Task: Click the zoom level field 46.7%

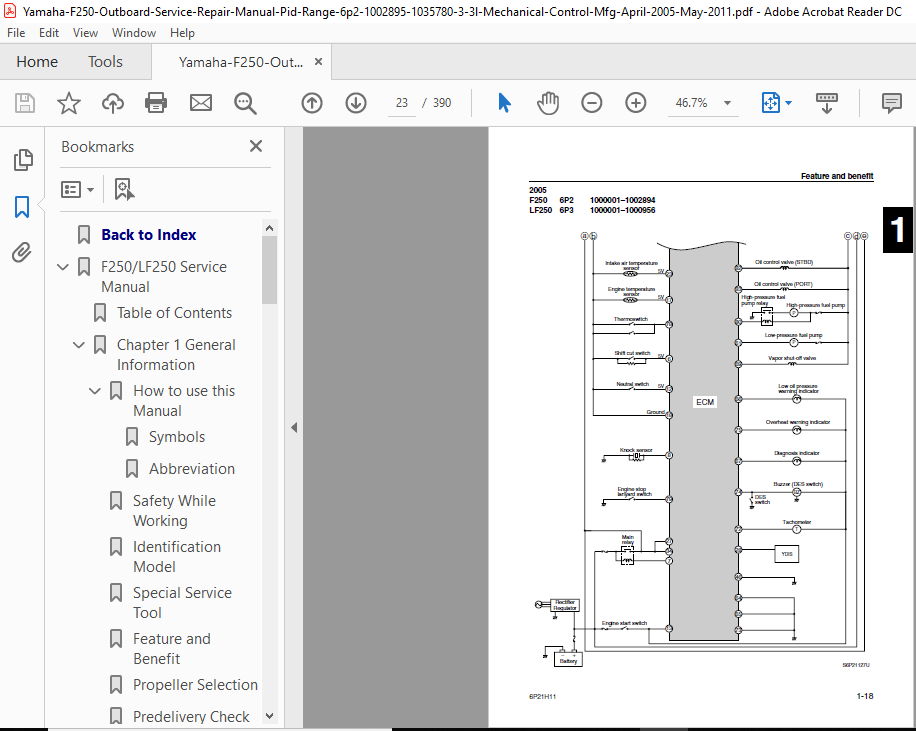Action: click(692, 103)
